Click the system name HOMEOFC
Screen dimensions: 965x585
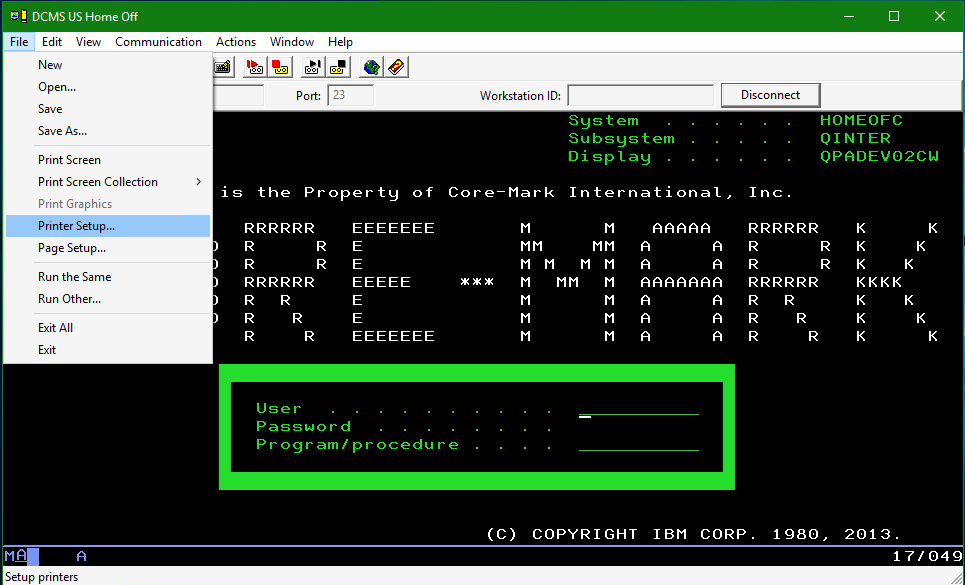[861, 121]
